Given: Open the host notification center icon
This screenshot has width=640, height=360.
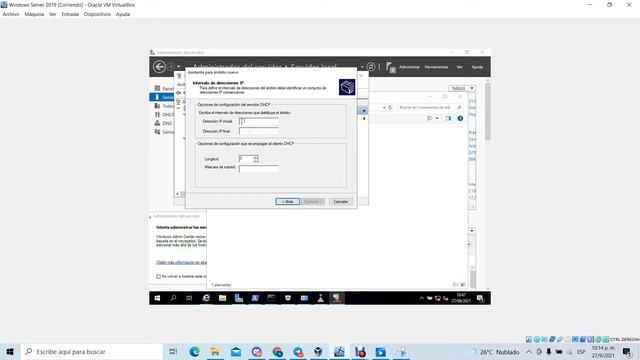Looking at the screenshot, I should (x=627, y=351).
